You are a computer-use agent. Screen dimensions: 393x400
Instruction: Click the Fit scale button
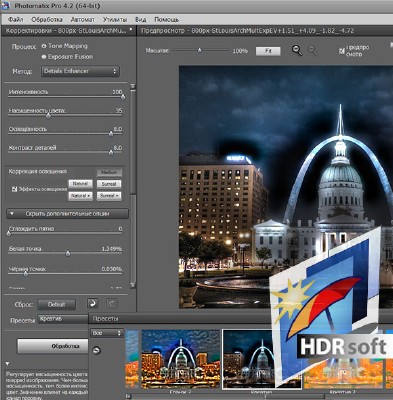coord(268,51)
